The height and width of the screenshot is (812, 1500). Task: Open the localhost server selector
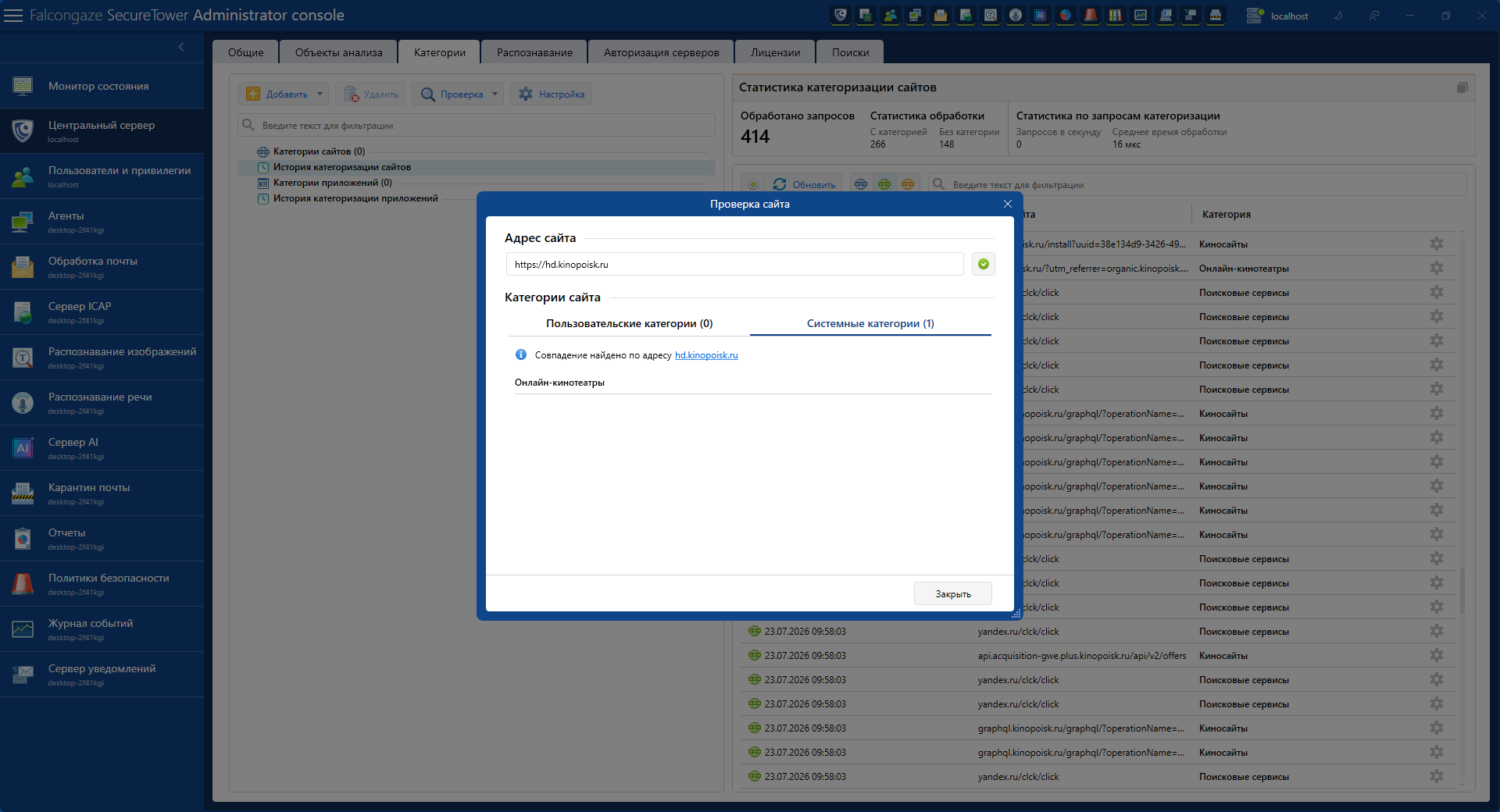pos(1278,16)
